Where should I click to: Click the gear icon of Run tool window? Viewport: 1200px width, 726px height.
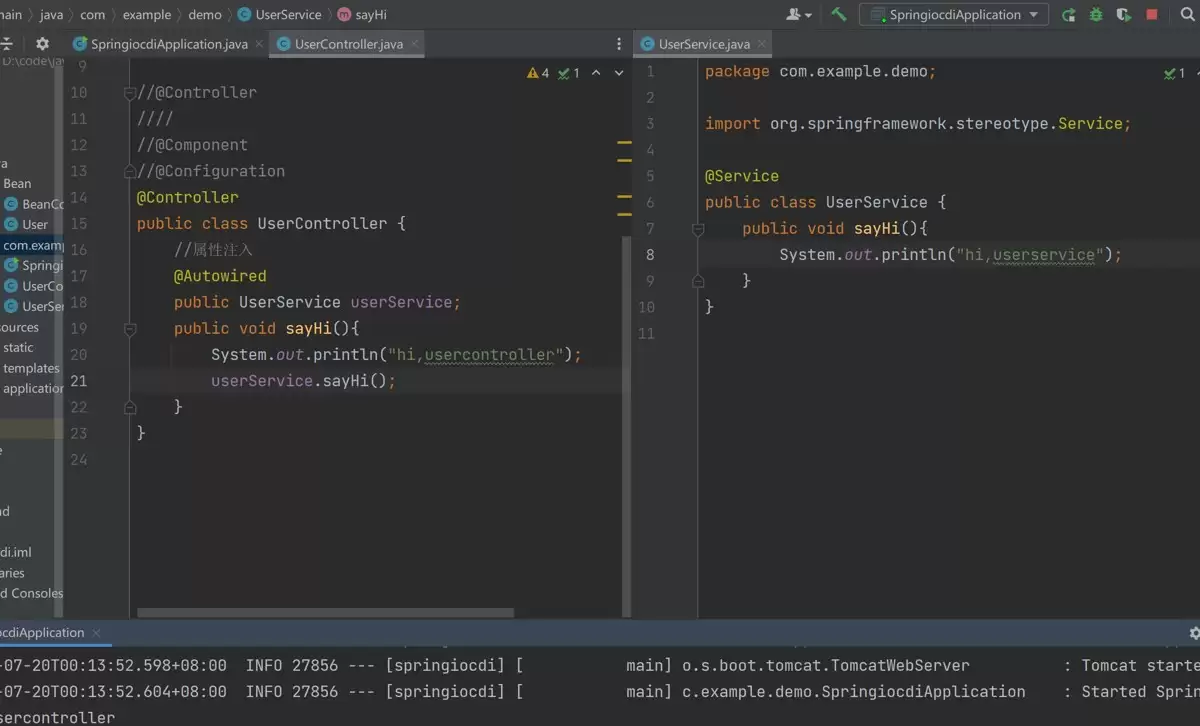point(1194,633)
